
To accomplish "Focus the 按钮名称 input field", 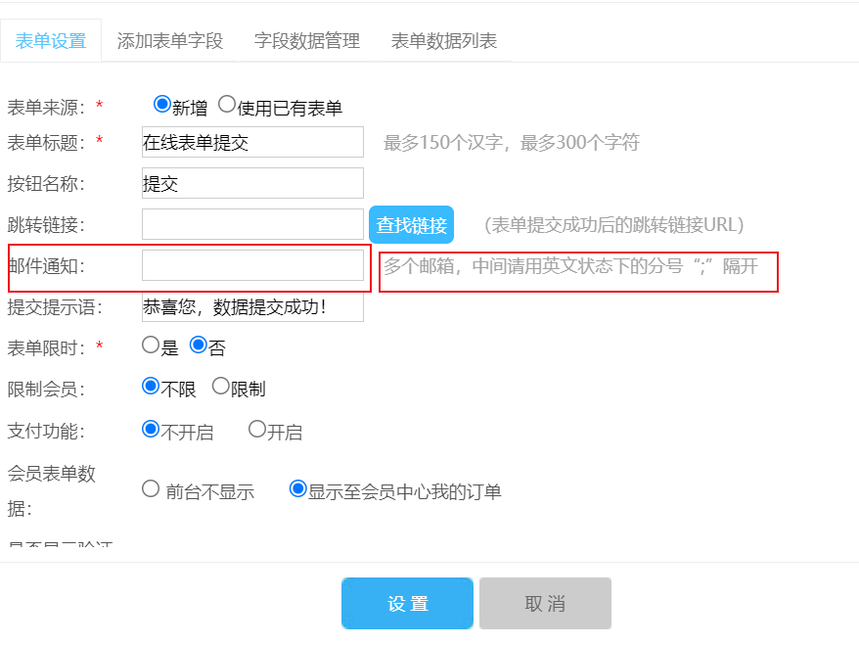I will pyautogui.click(x=253, y=183).
